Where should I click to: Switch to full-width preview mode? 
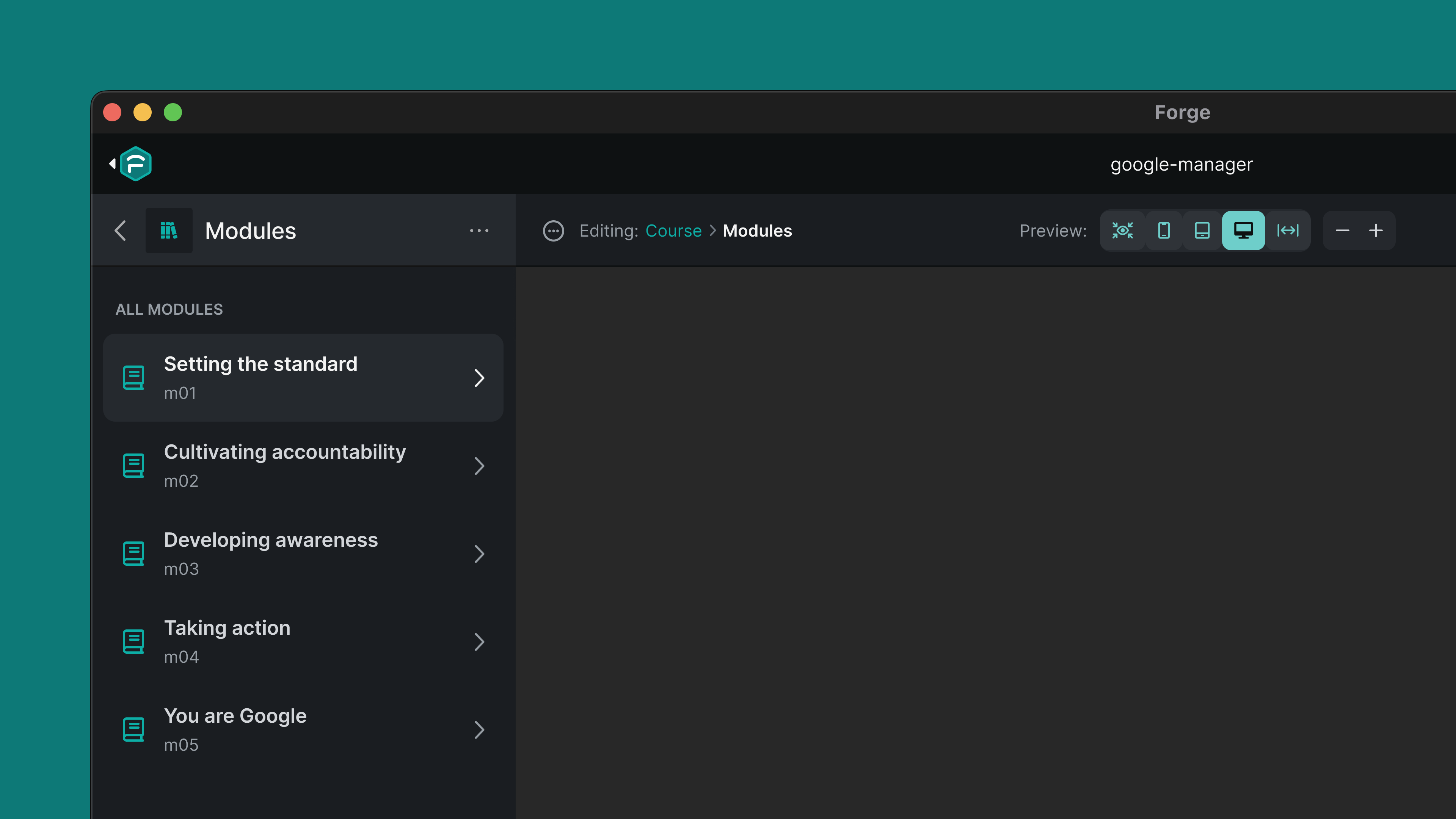[1288, 231]
